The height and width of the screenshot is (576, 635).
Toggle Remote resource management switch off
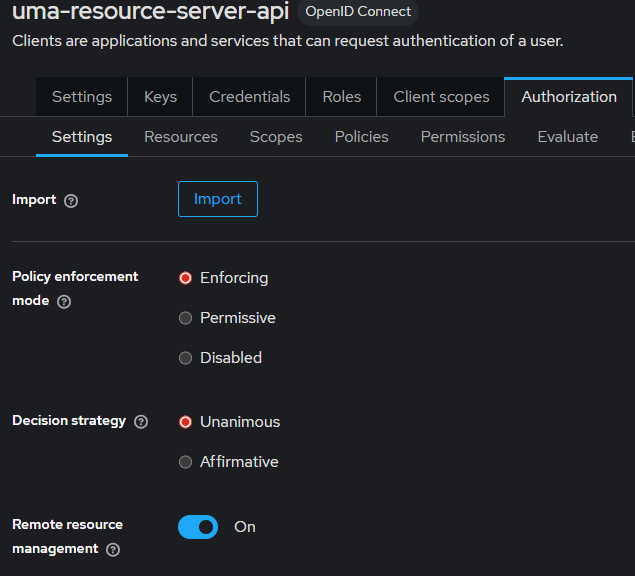click(198, 527)
